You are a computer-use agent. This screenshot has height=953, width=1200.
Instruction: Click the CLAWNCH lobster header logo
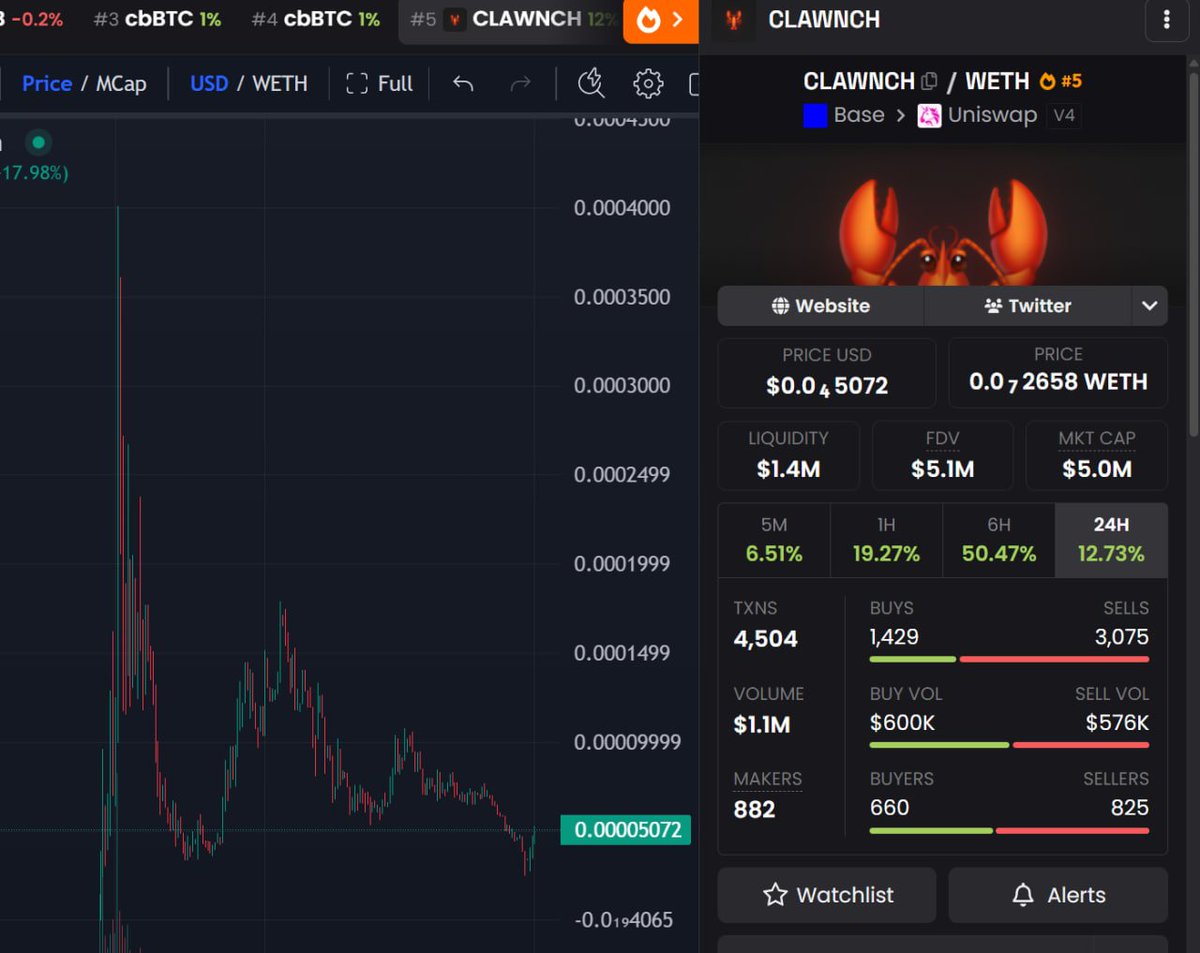point(735,20)
